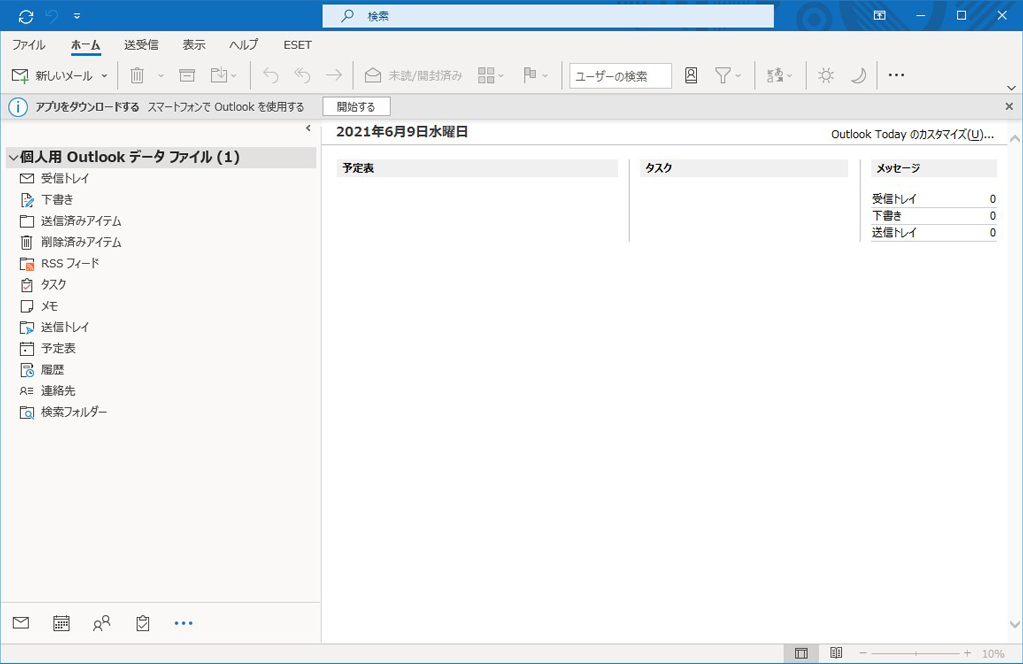1023x664 pixels.
Task: Click the Undo icon in title bar
Action: 52,16
